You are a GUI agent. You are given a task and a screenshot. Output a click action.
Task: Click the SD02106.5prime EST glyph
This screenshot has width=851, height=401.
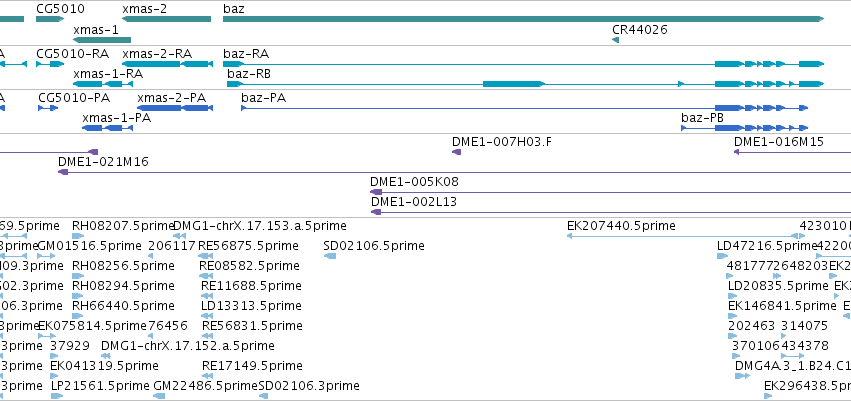tap(329, 256)
